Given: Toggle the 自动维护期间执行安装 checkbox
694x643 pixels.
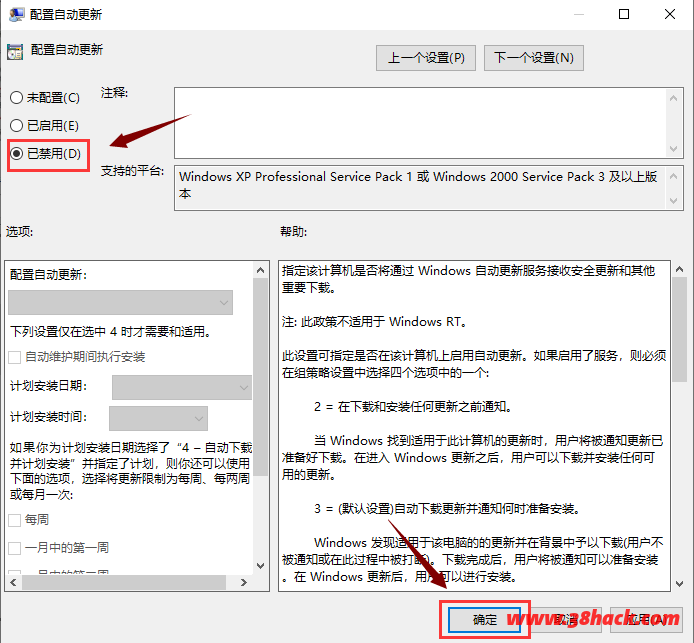Looking at the screenshot, I should [x=15, y=357].
